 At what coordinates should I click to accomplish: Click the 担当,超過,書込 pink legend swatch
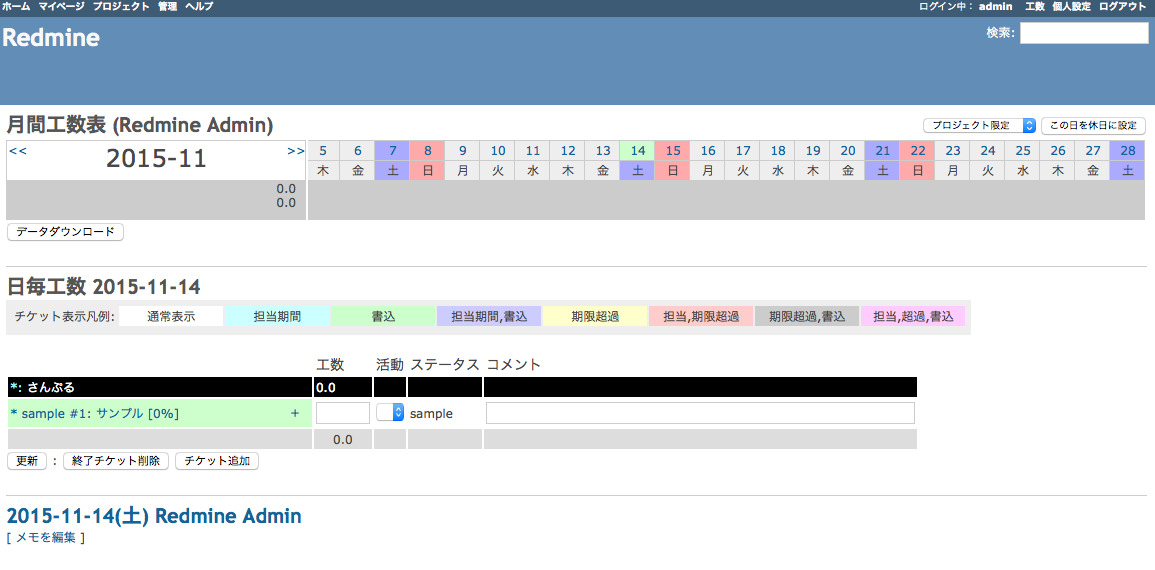pos(913,317)
